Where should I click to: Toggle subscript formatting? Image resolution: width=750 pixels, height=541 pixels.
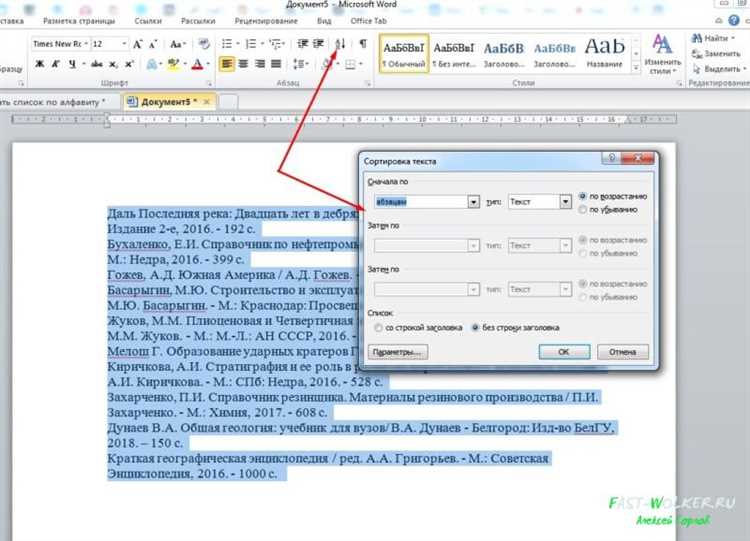pos(113,64)
